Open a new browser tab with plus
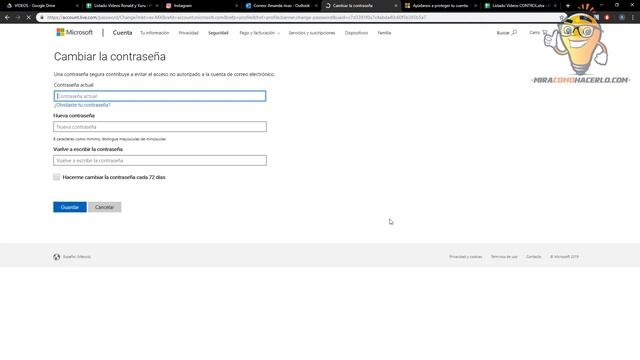The width and height of the screenshot is (640, 360). point(568,6)
